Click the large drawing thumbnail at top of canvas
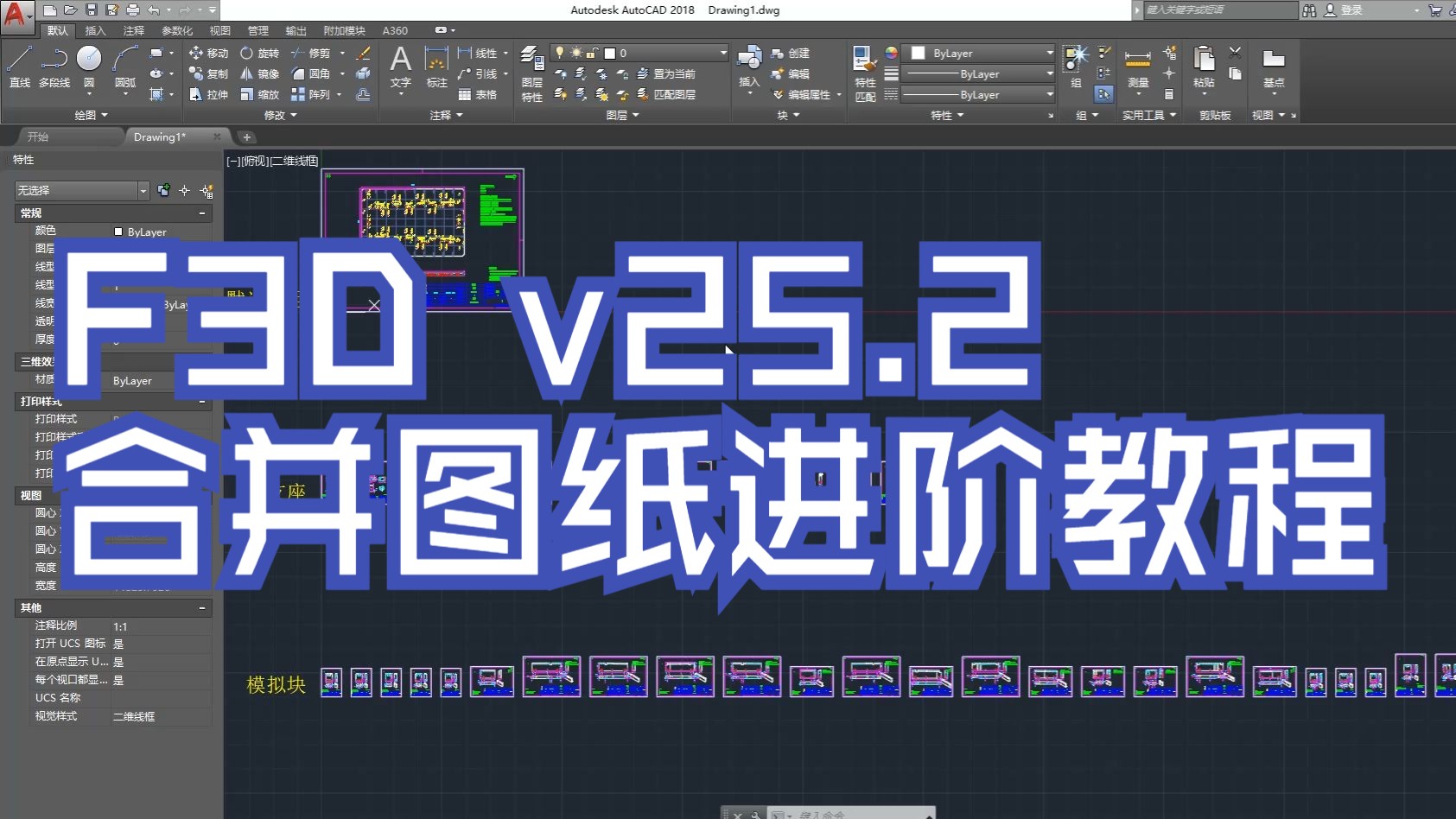The height and width of the screenshot is (819, 1456). coord(423,238)
